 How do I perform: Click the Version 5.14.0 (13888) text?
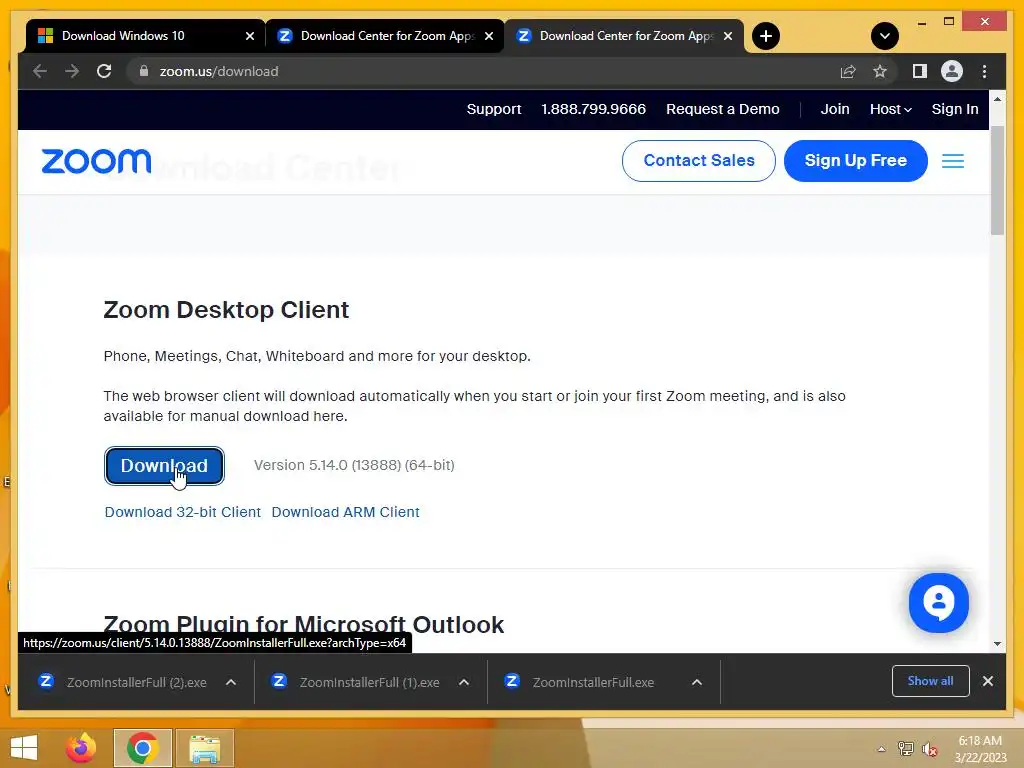pos(354,465)
